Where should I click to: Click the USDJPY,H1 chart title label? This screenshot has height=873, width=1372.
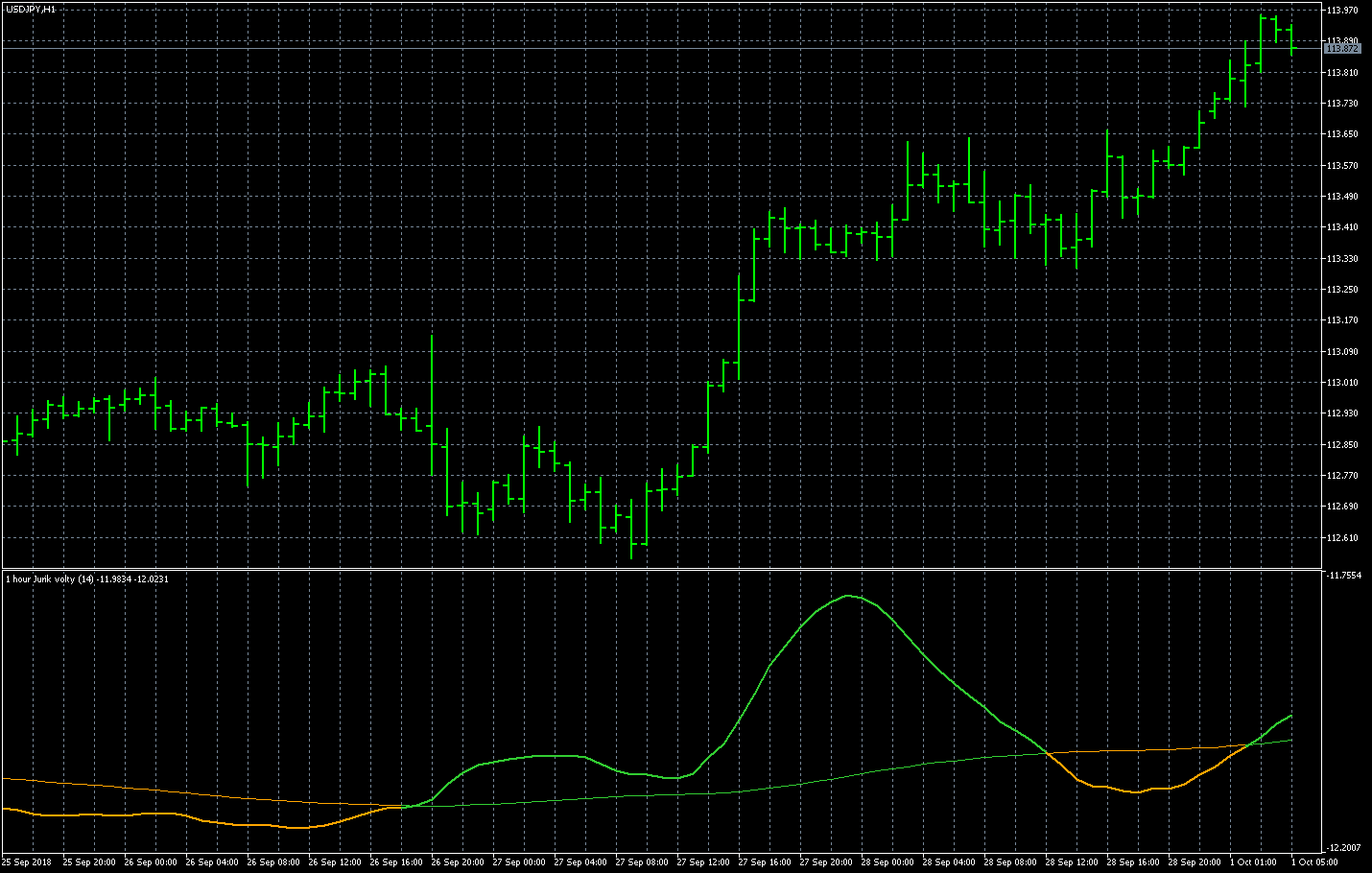31,9
